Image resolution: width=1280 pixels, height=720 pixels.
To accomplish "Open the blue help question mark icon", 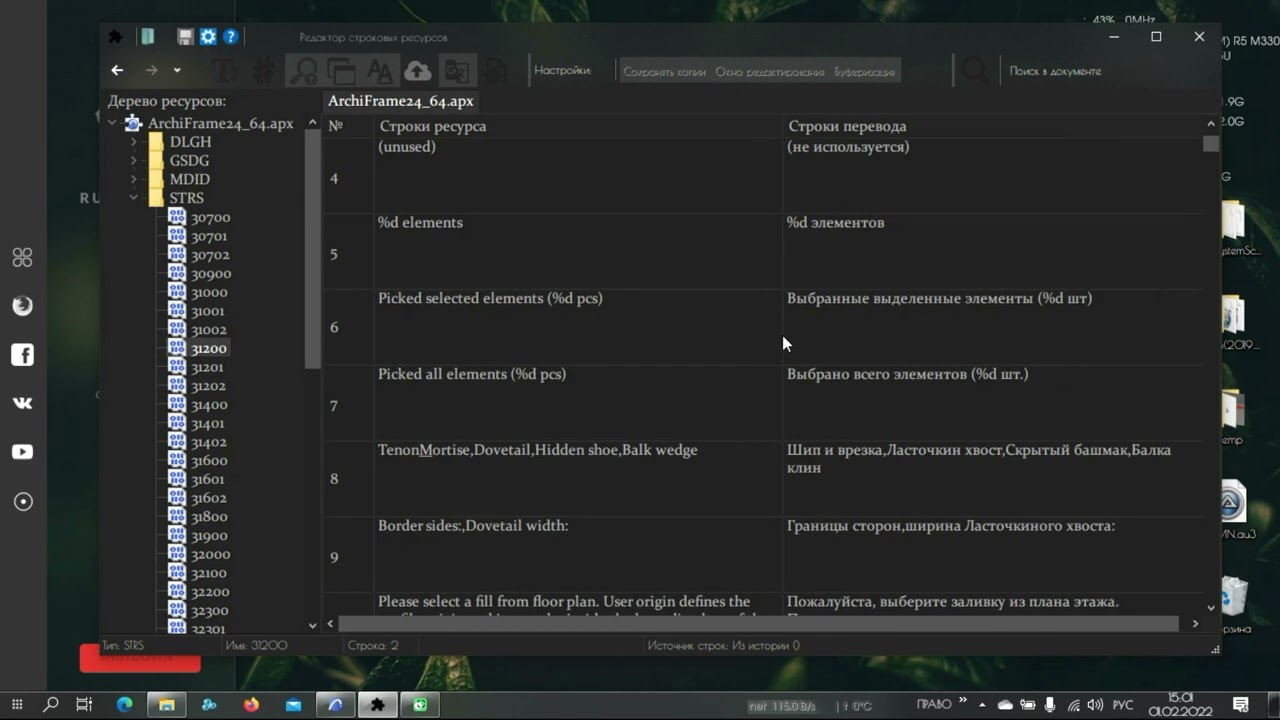I will (x=231, y=37).
